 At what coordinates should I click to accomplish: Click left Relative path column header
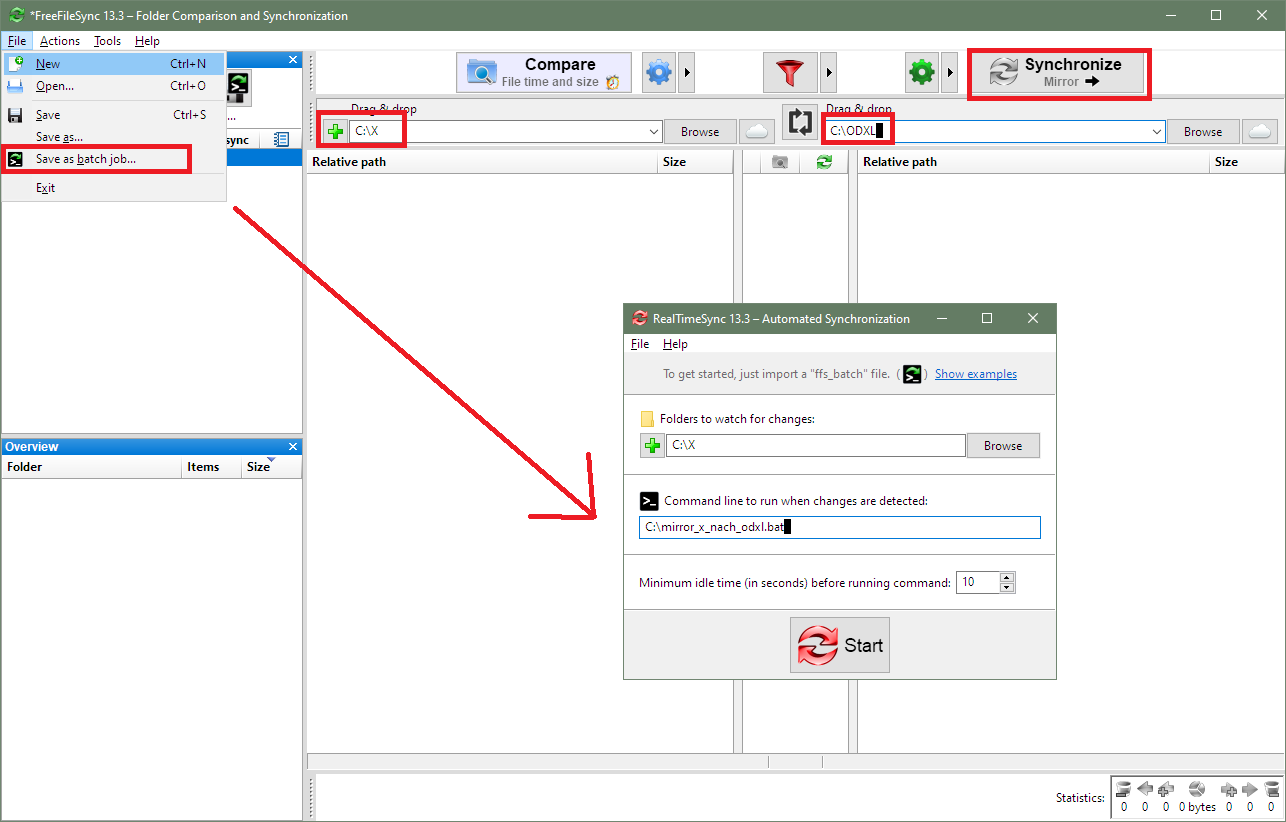[482, 162]
